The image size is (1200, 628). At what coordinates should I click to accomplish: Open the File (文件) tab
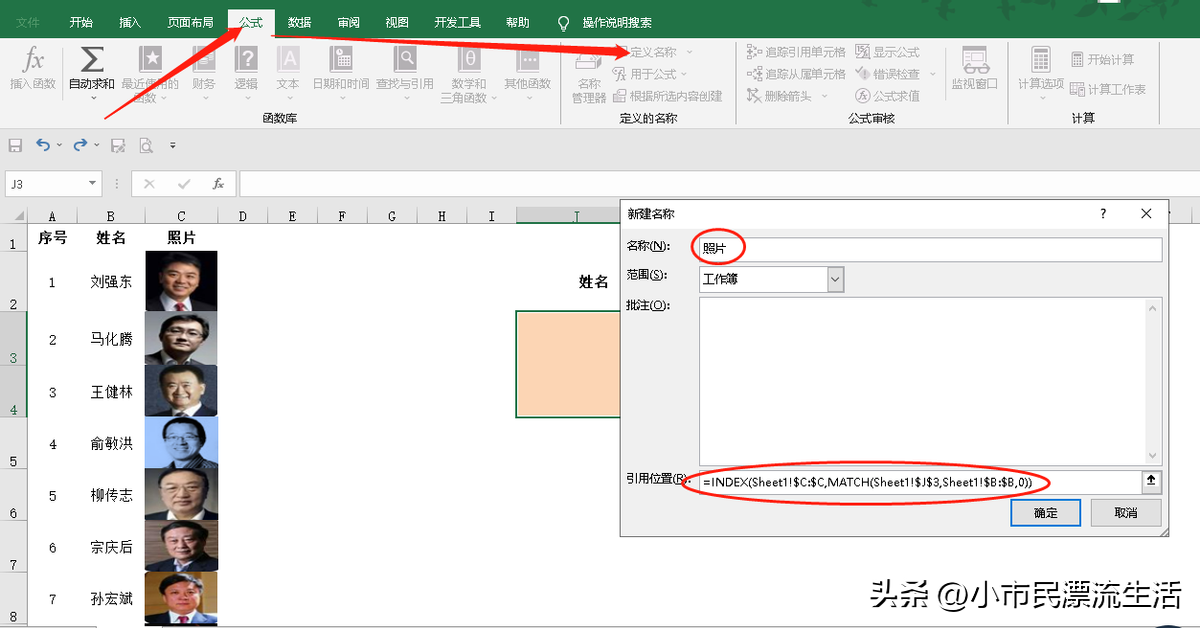(x=29, y=22)
